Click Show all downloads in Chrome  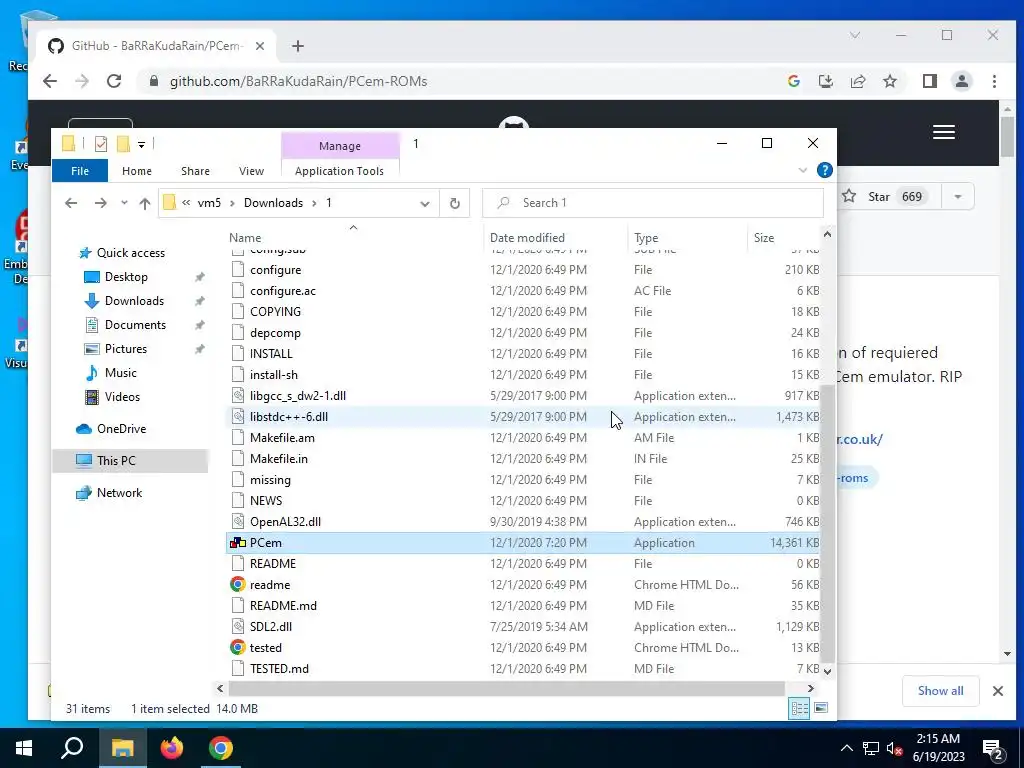pyautogui.click(x=940, y=691)
